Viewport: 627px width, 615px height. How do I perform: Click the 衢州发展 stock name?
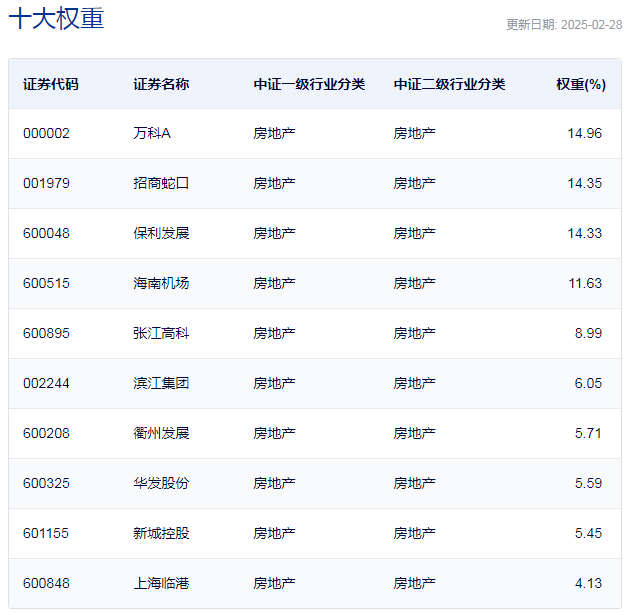point(161,433)
